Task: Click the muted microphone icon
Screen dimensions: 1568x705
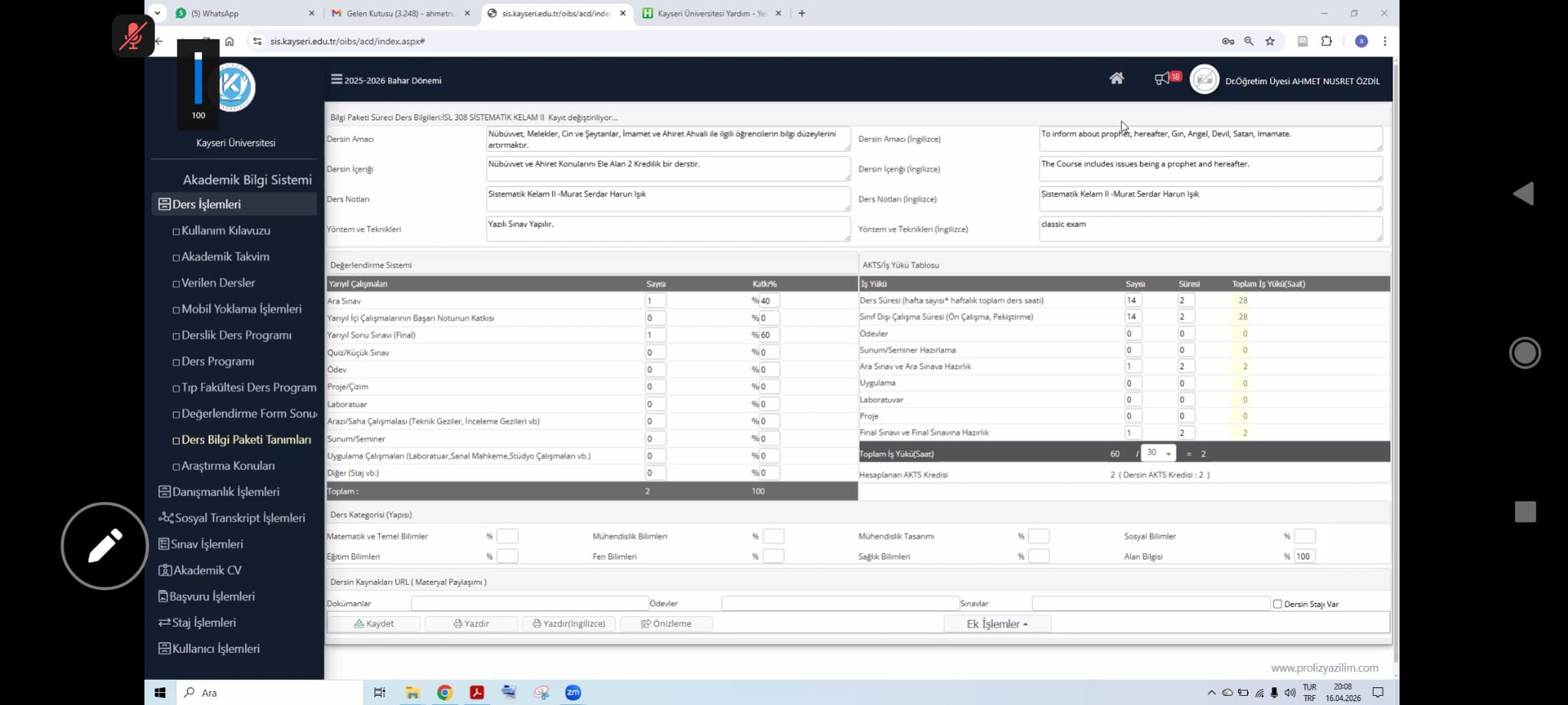Action: pos(133,36)
